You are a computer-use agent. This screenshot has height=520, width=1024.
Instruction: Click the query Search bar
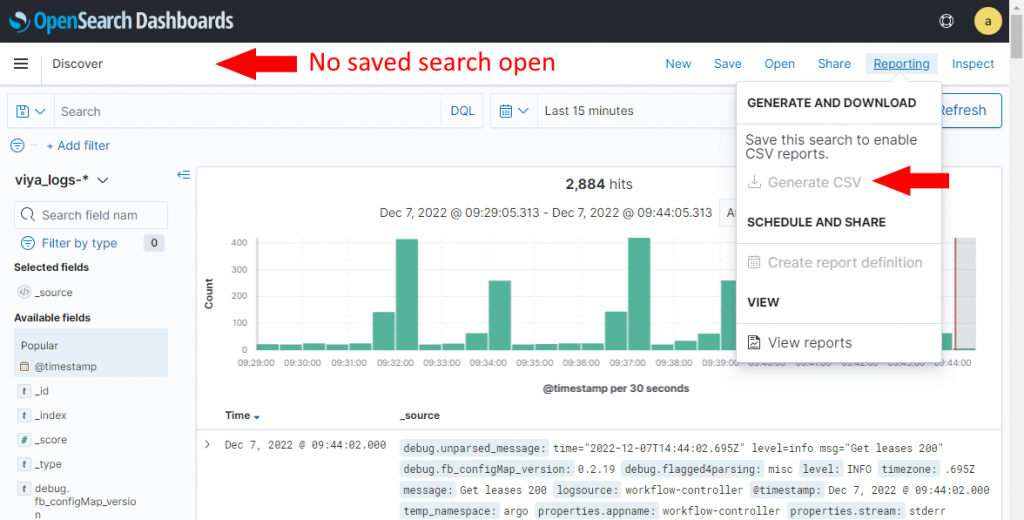[x=248, y=111]
